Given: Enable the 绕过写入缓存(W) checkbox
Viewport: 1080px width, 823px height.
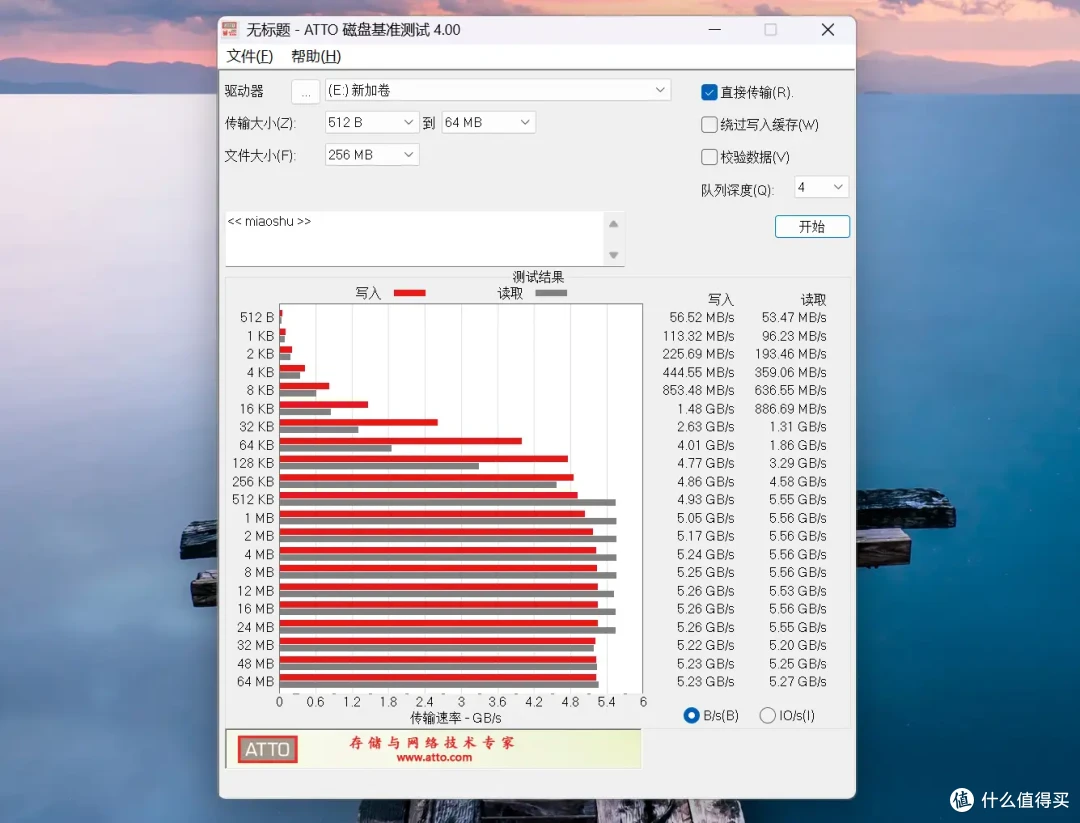Looking at the screenshot, I should (x=709, y=125).
